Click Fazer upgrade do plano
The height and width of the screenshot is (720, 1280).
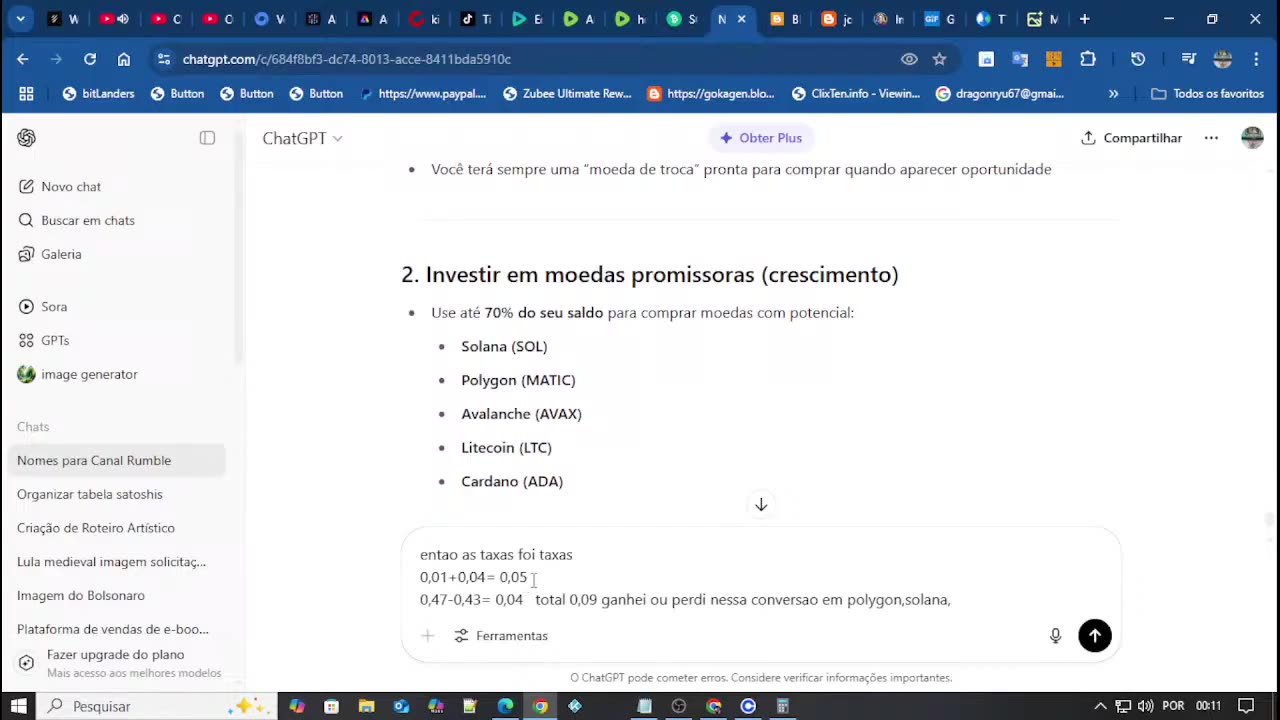point(119,663)
